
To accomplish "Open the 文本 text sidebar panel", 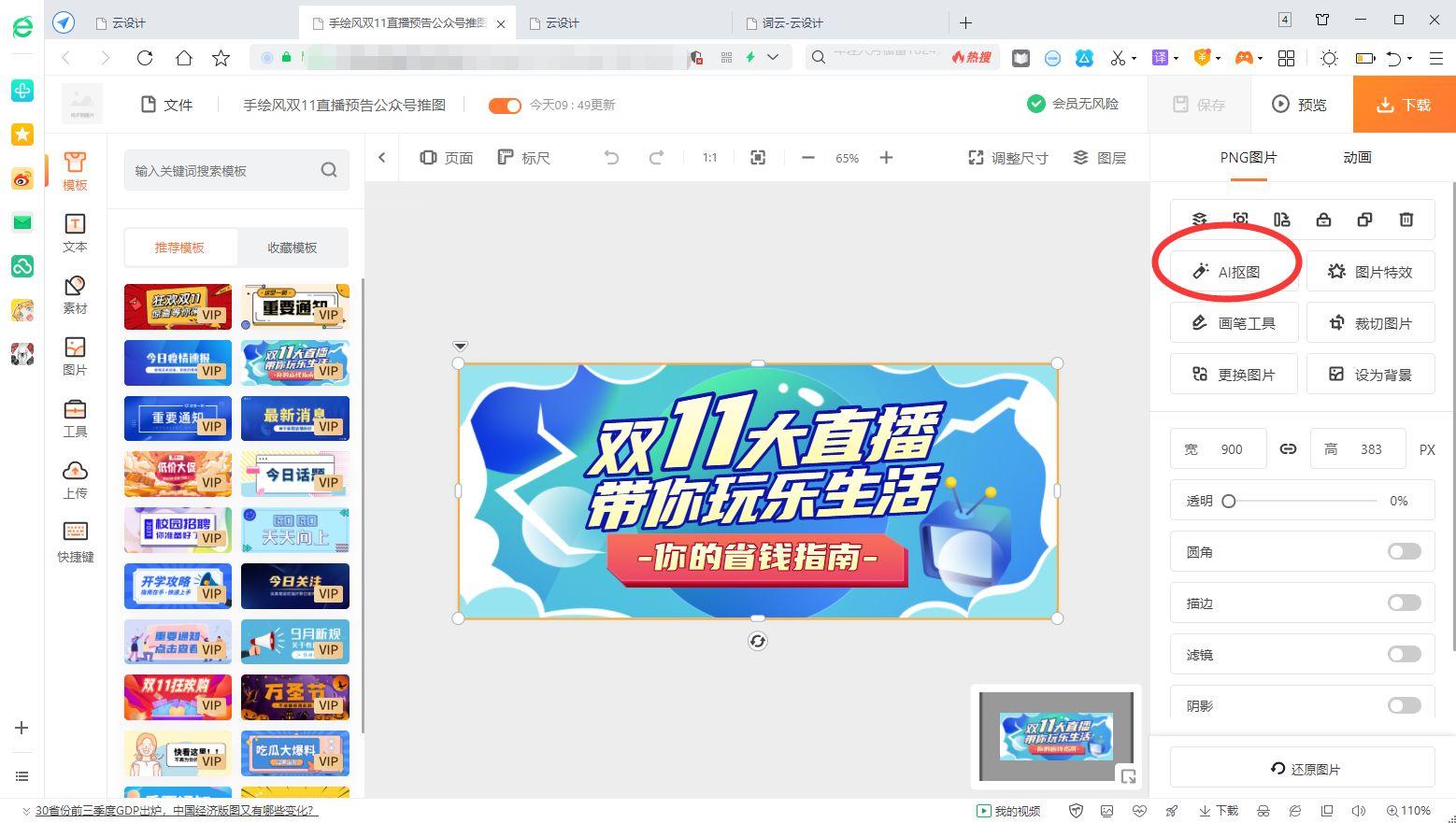I will point(75,233).
